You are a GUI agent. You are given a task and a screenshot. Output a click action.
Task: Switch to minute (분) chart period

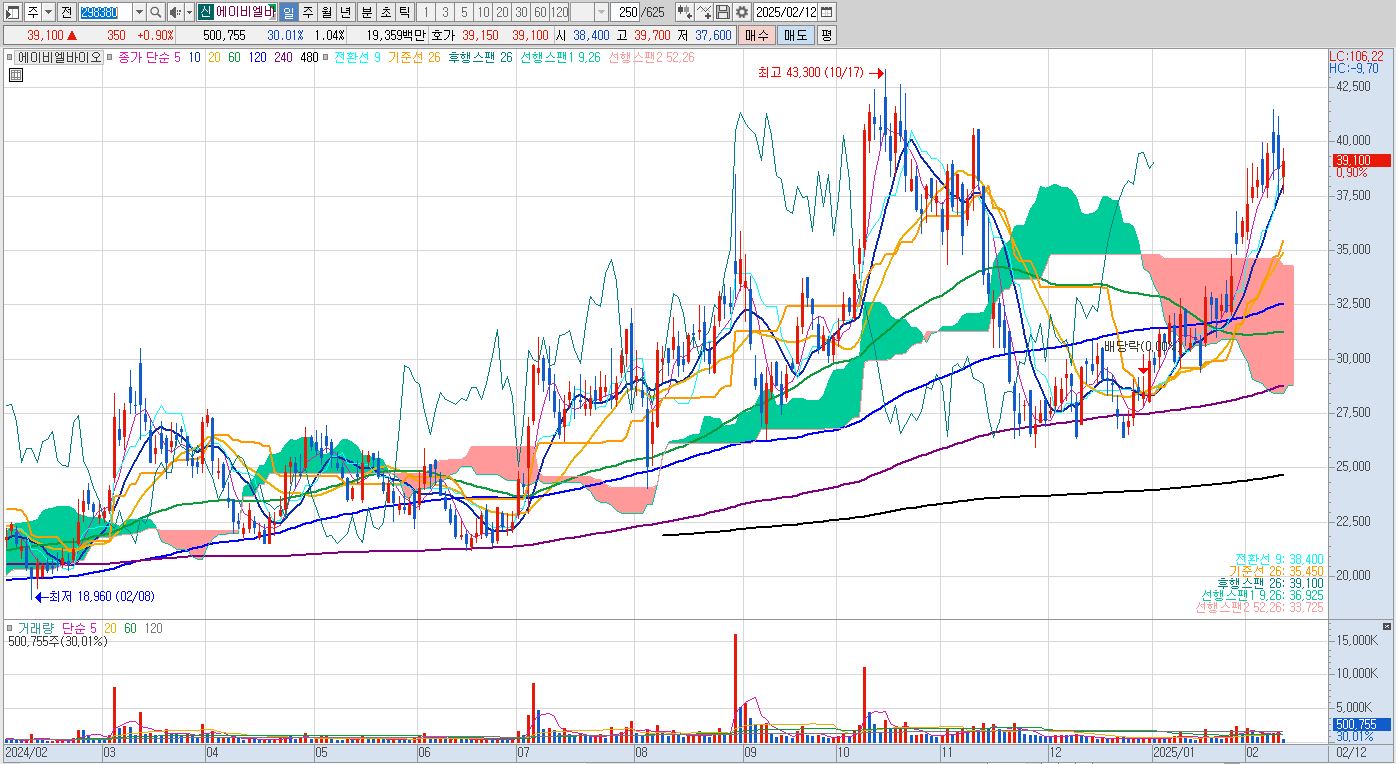tap(366, 12)
